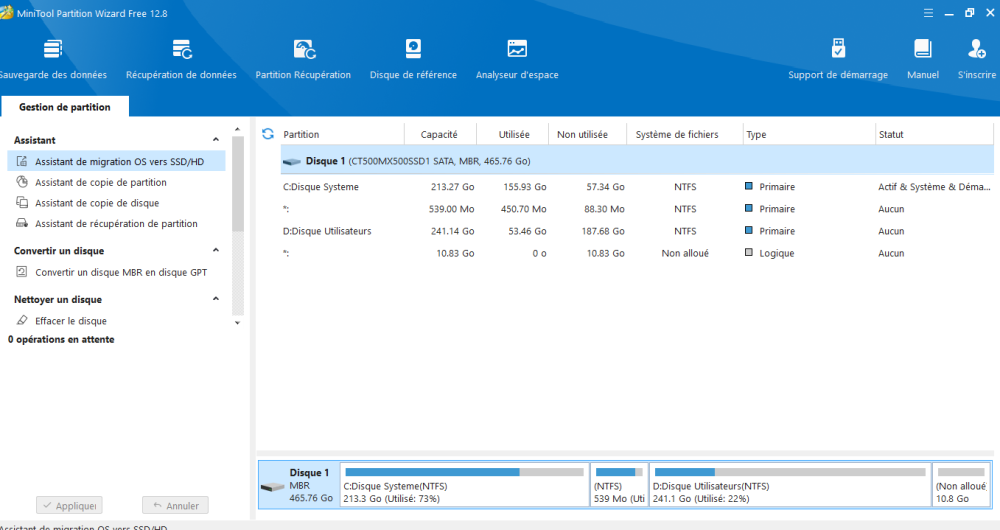Click the Annuler button
1000x530 pixels.
175,506
